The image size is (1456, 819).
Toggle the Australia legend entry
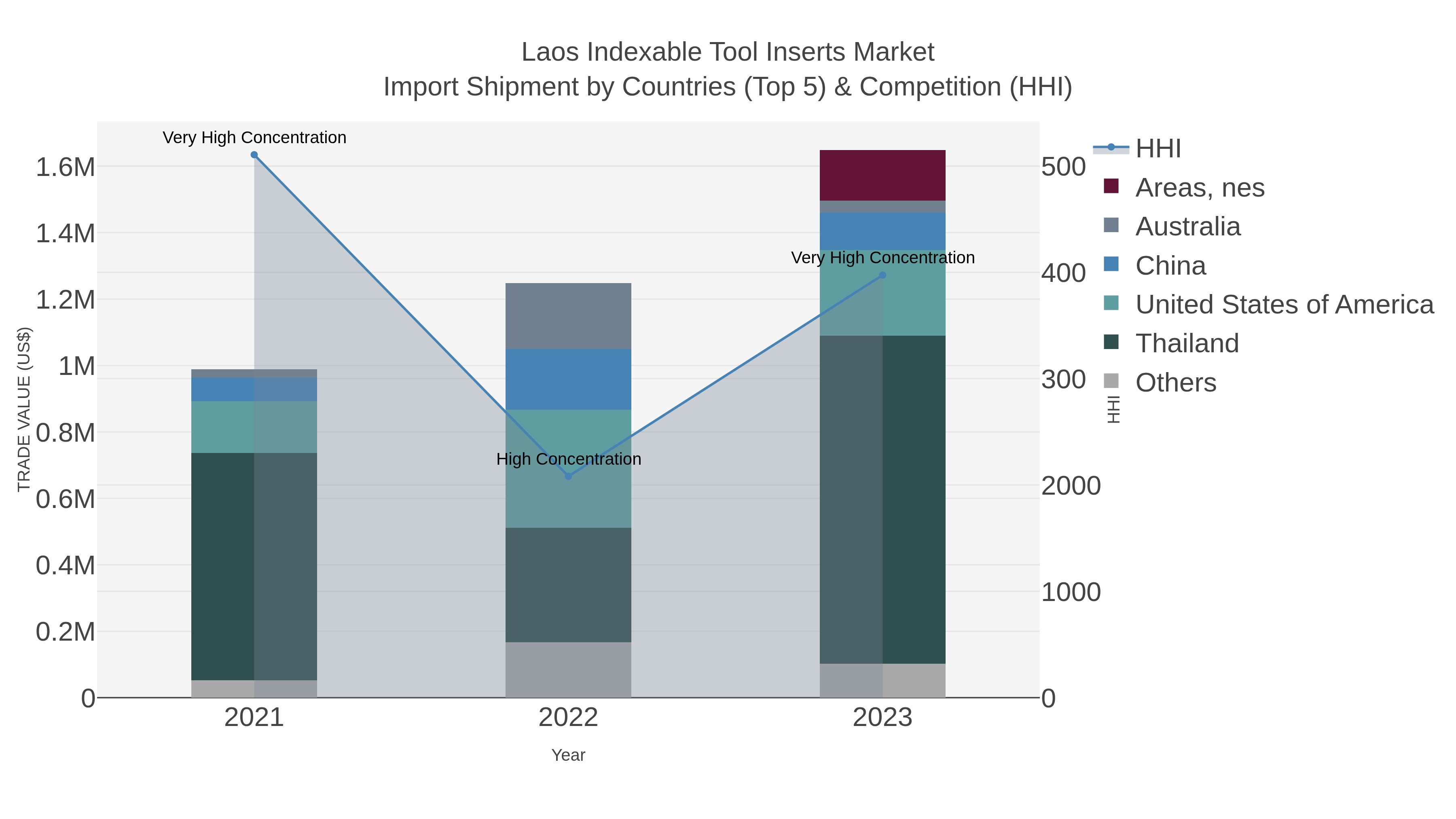(1172, 226)
